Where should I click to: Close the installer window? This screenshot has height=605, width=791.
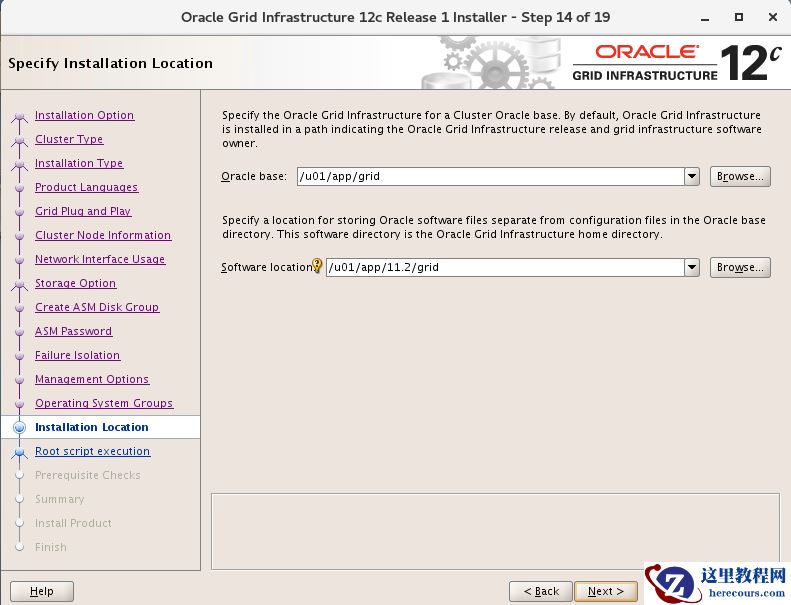click(772, 17)
